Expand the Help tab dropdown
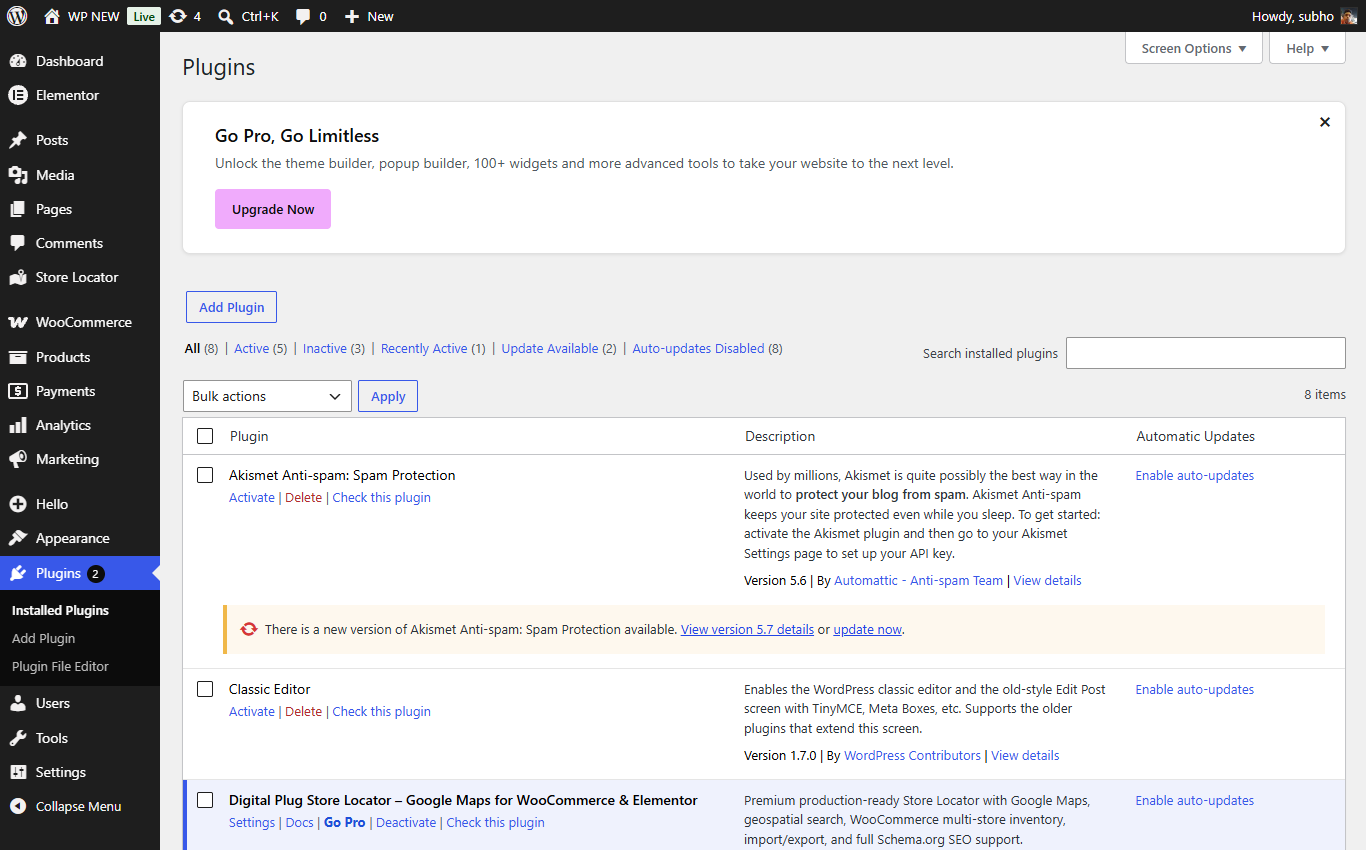The width and height of the screenshot is (1366, 850). point(1308,48)
